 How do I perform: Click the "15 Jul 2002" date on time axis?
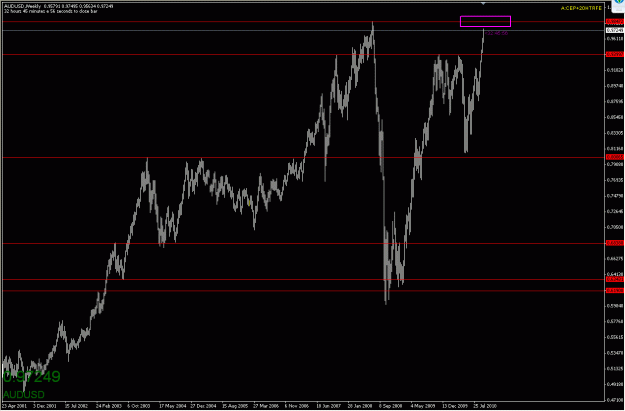(x=76, y=405)
